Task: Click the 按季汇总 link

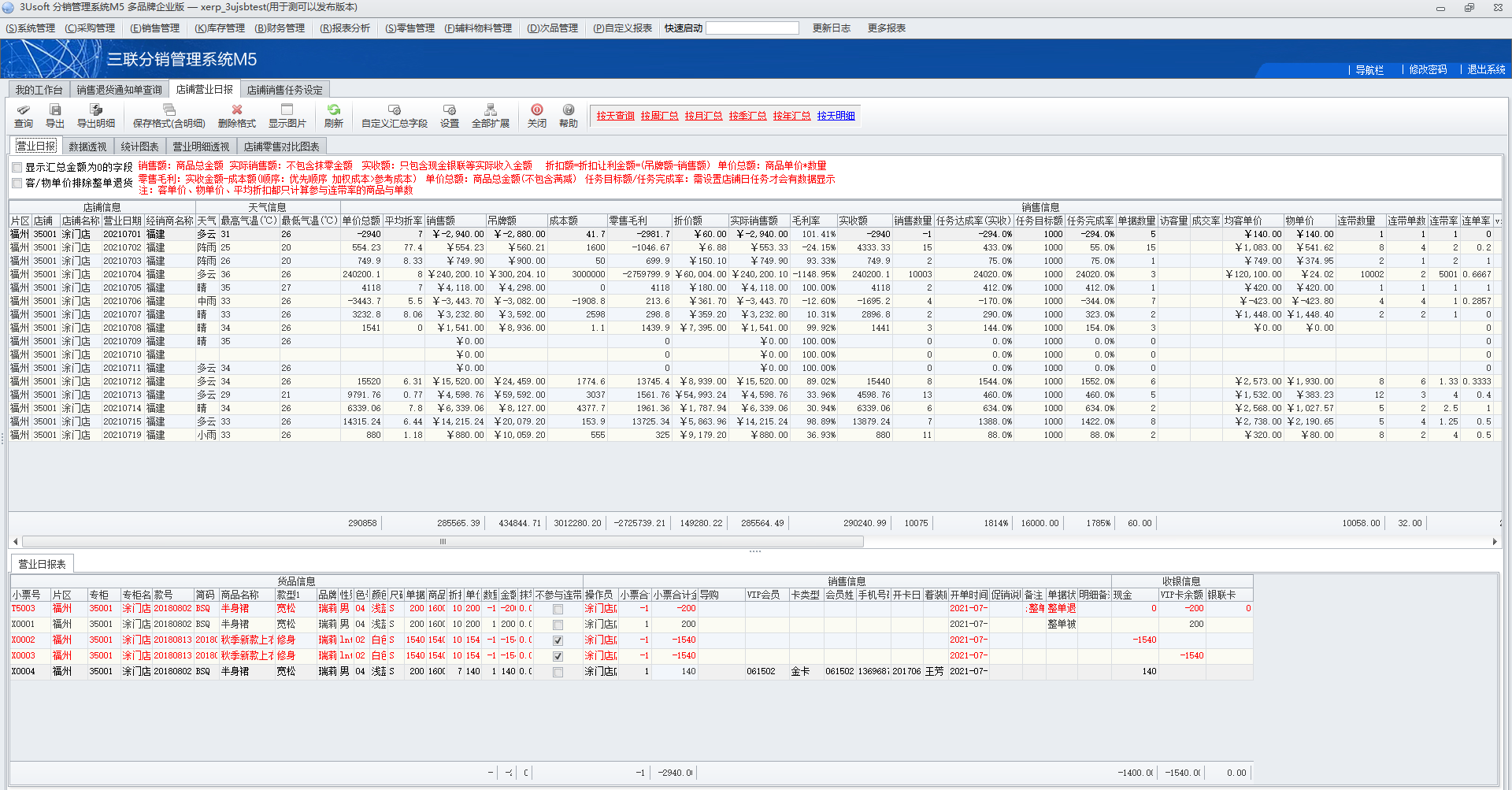Action: pyautogui.click(x=747, y=116)
